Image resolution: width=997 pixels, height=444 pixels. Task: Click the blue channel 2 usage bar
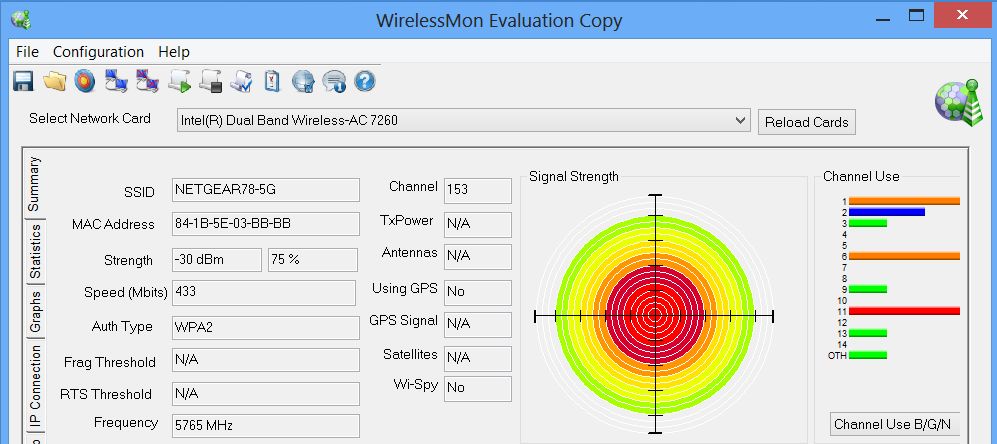pos(886,212)
